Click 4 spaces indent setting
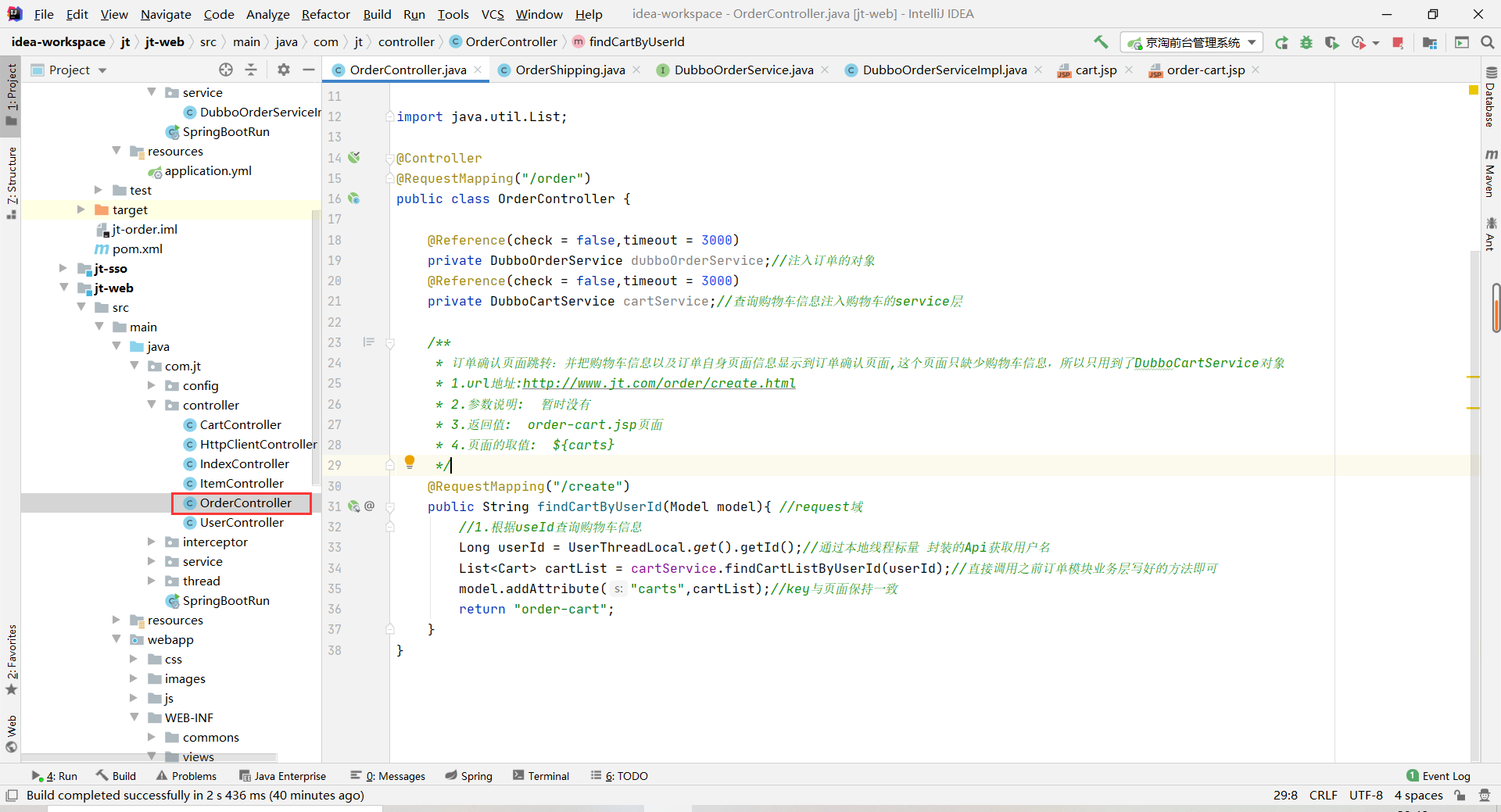Screen dimensions: 1501x812 click(1418, 796)
